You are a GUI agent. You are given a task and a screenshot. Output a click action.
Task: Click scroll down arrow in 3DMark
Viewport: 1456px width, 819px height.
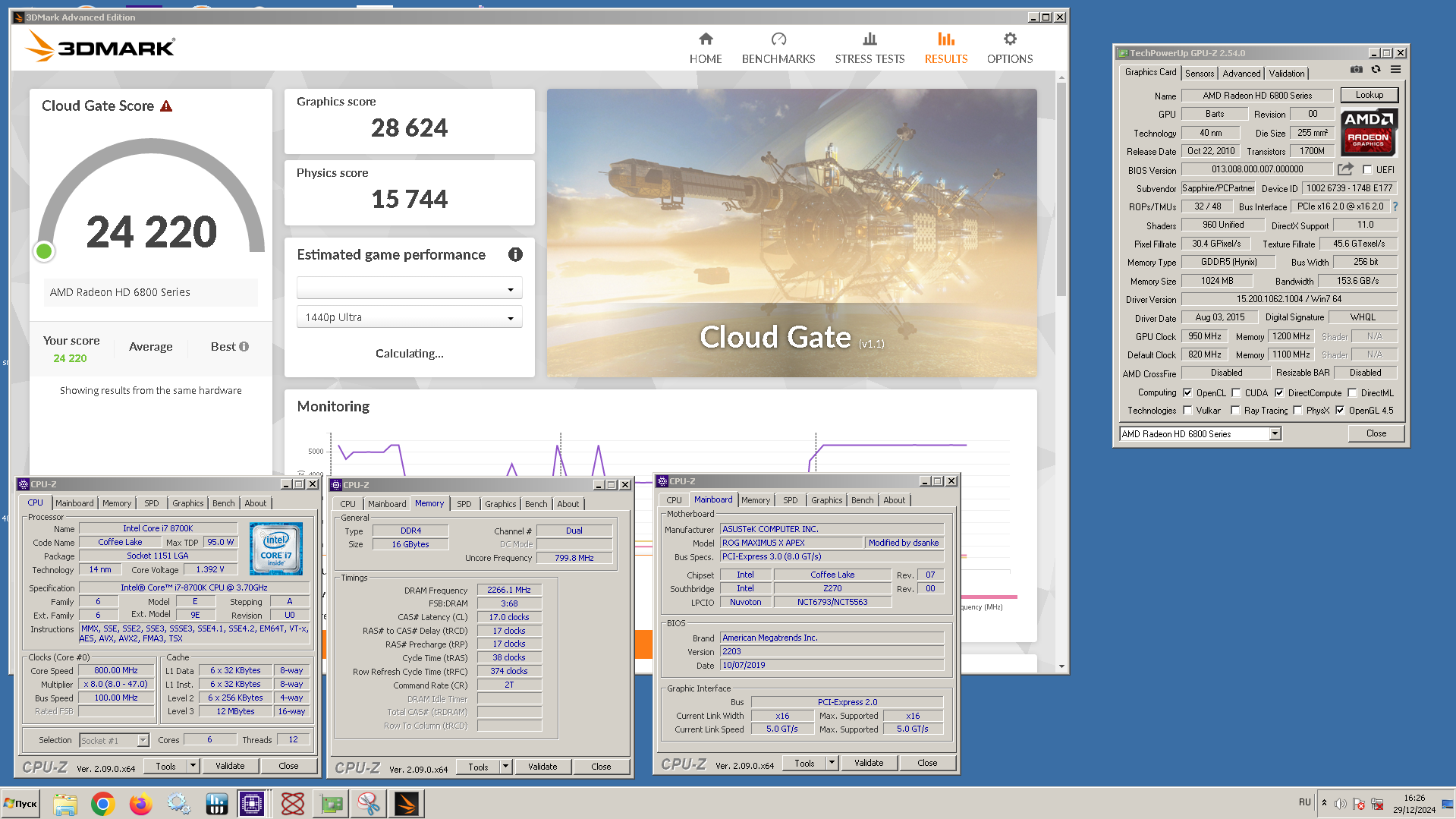[x=1061, y=666]
